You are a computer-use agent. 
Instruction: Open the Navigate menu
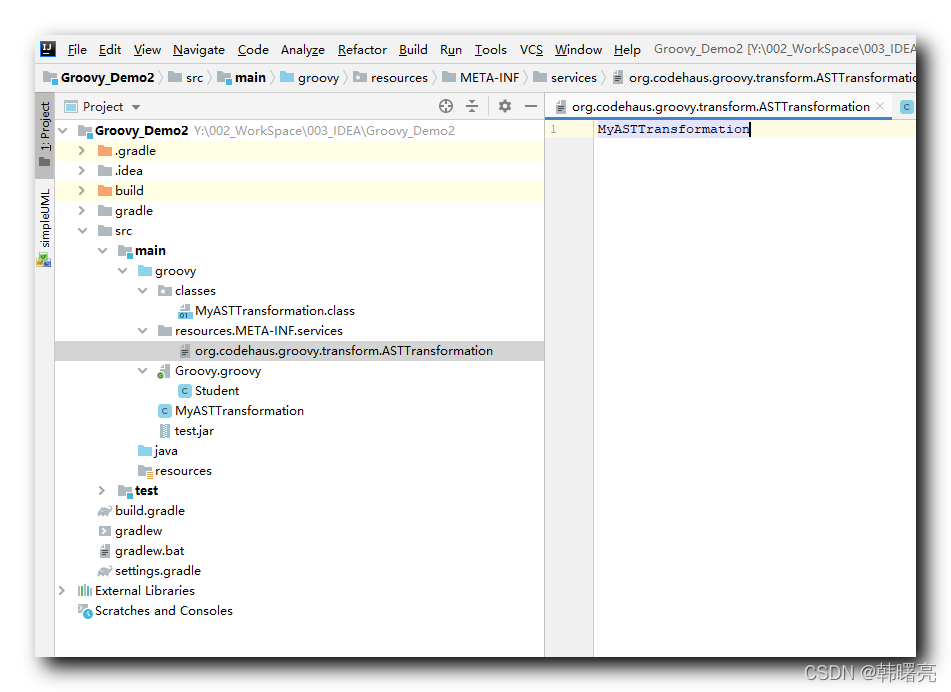[x=199, y=50]
